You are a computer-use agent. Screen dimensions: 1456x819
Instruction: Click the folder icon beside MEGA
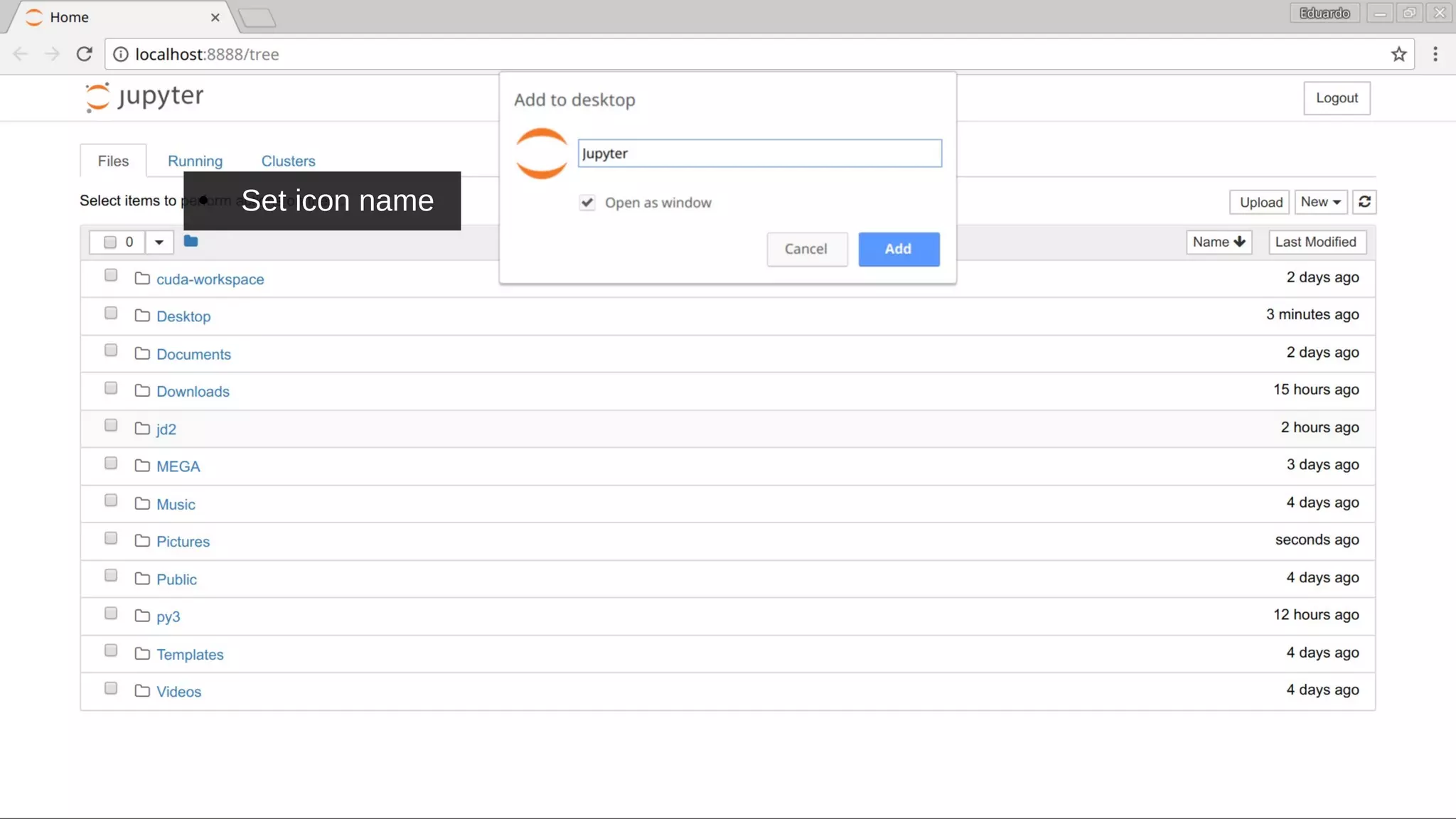pyautogui.click(x=142, y=466)
